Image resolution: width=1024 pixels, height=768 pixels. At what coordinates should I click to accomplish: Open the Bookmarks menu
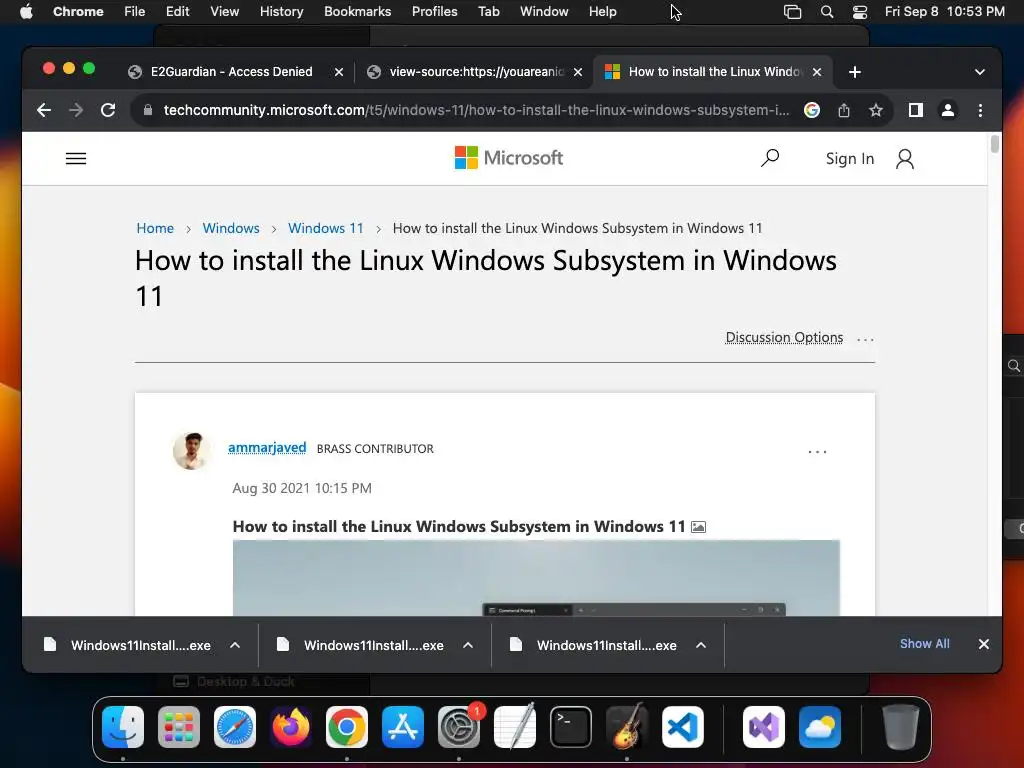pos(357,12)
